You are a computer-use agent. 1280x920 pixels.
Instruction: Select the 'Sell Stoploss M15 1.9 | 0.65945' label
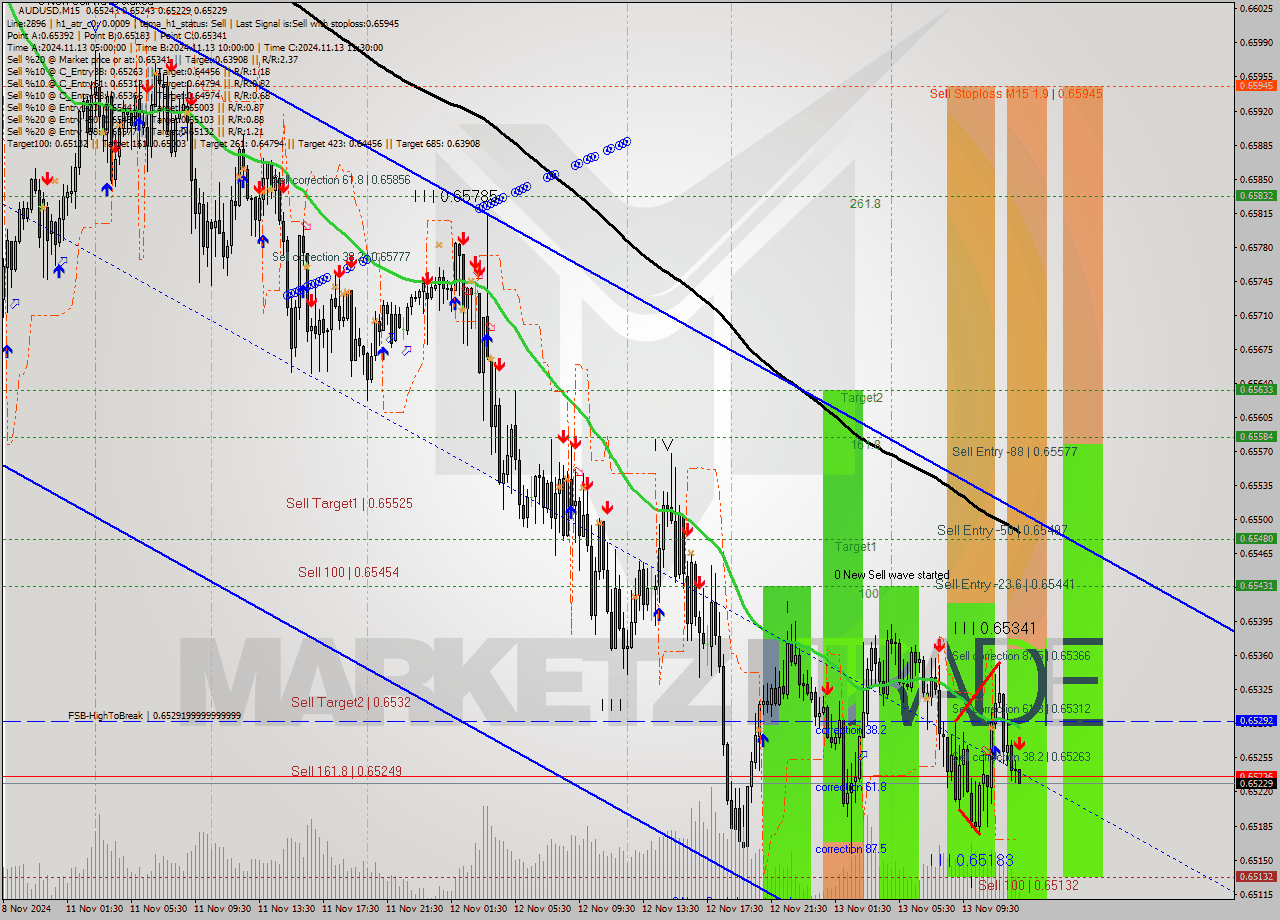(x=1016, y=93)
